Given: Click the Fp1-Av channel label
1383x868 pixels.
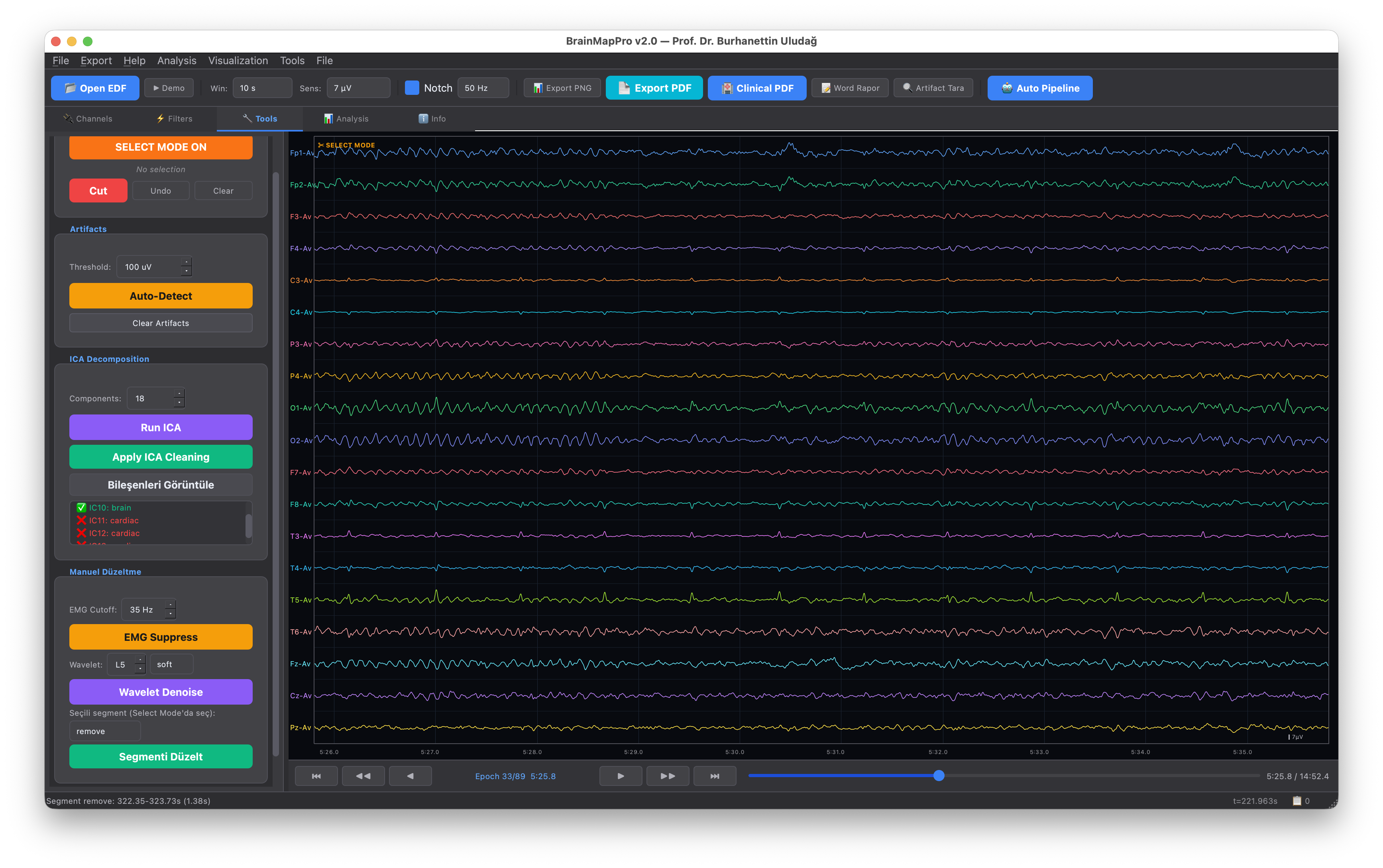Looking at the screenshot, I should point(301,153).
